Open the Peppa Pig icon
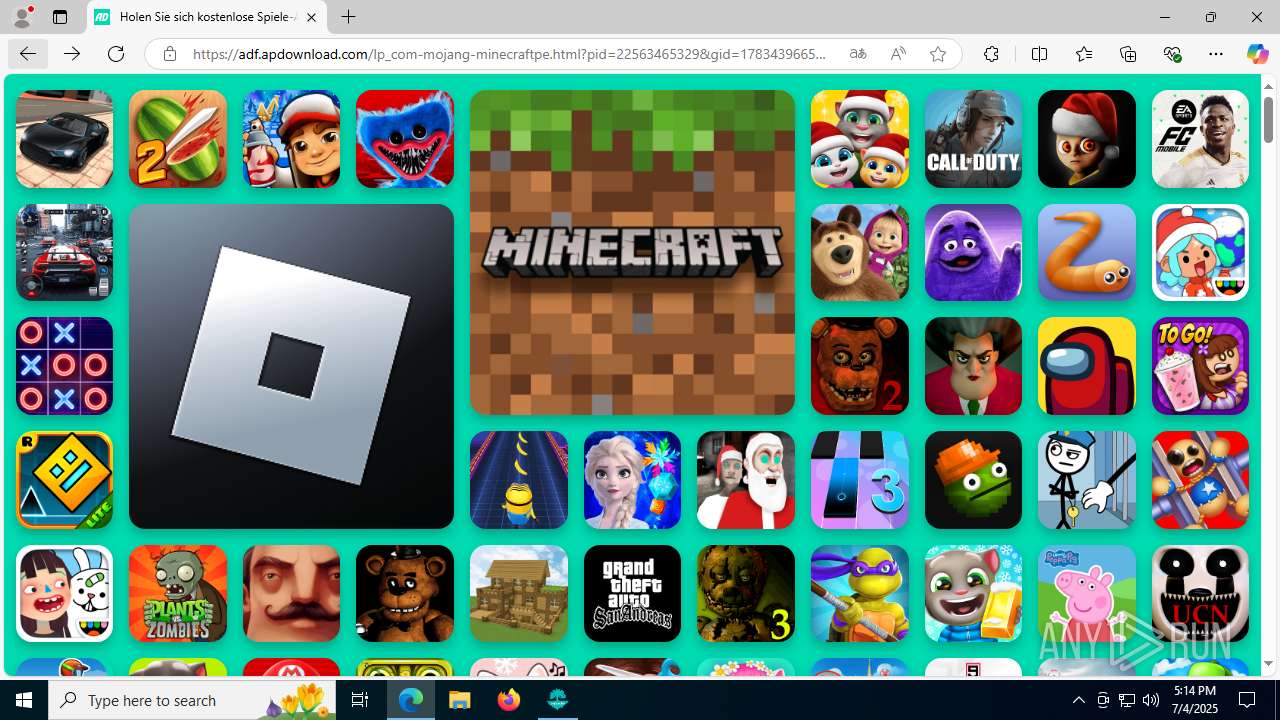This screenshot has height=720, width=1280. (1087, 593)
